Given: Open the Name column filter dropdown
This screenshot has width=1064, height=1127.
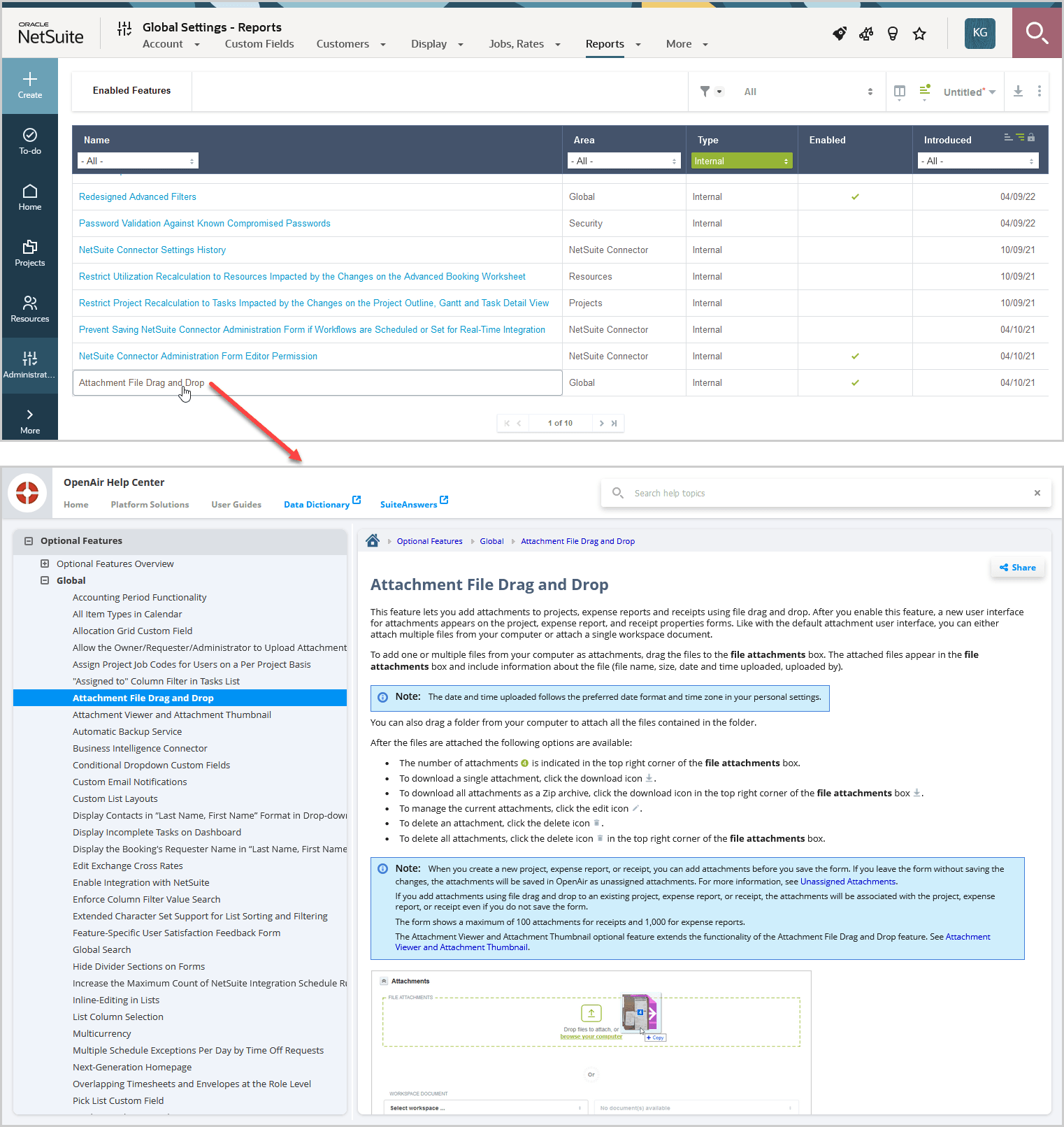Looking at the screenshot, I should [138, 161].
